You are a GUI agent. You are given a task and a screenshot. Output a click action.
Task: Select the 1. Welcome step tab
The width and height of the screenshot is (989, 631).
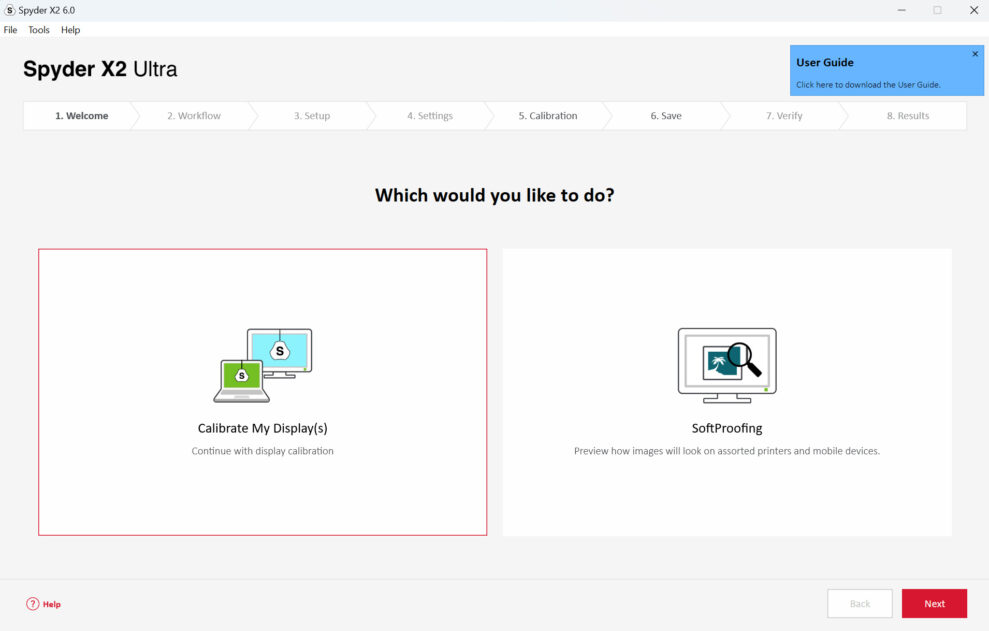click(81, 116)
